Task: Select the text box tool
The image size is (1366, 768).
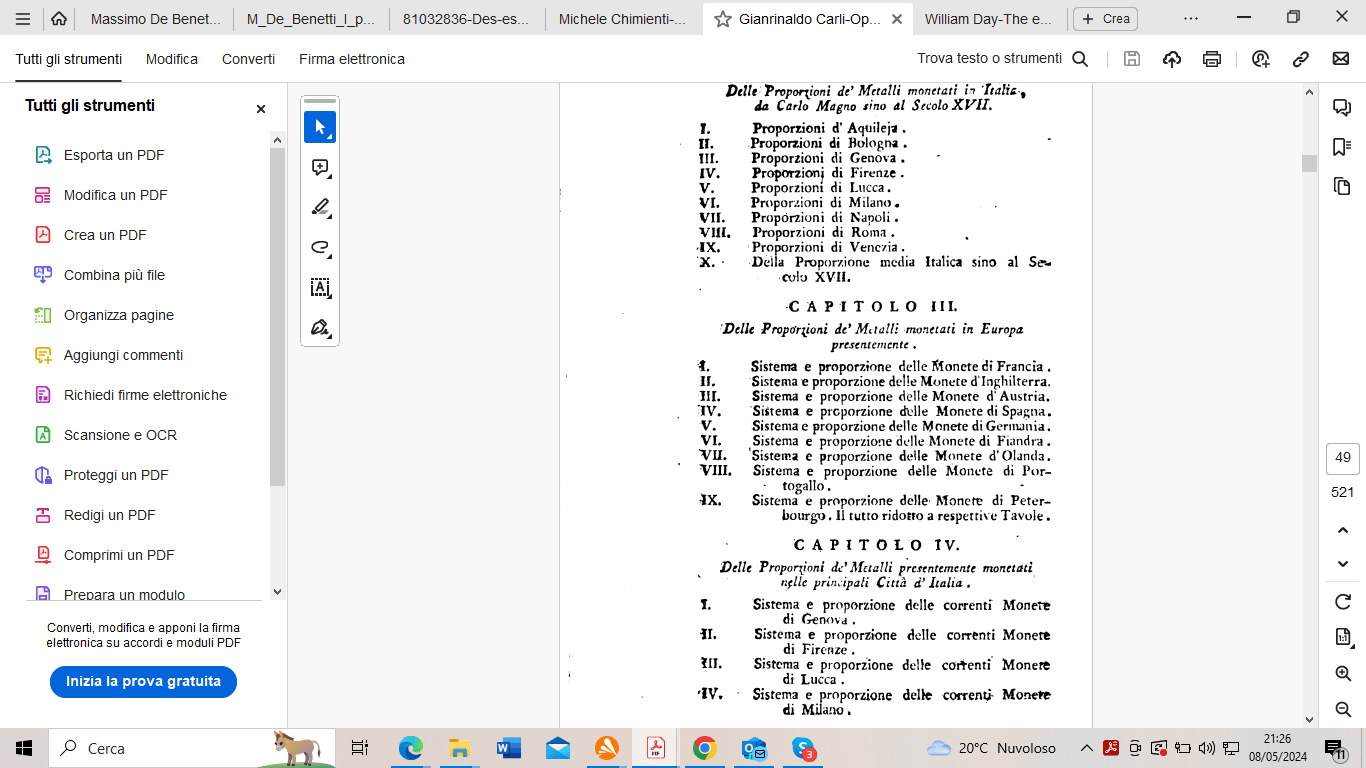Action: pyautogui.click(x=320, y=287)
